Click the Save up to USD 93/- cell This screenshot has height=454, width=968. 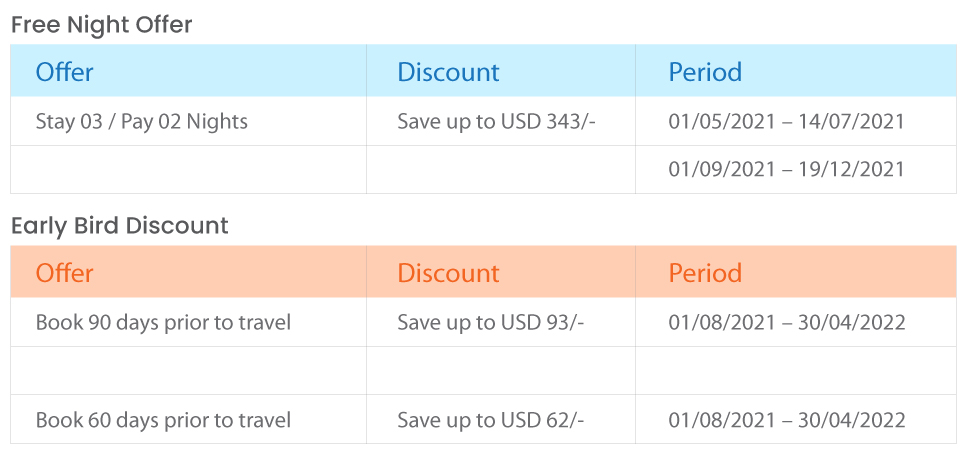pyautogui.click(x=491, y=322)
